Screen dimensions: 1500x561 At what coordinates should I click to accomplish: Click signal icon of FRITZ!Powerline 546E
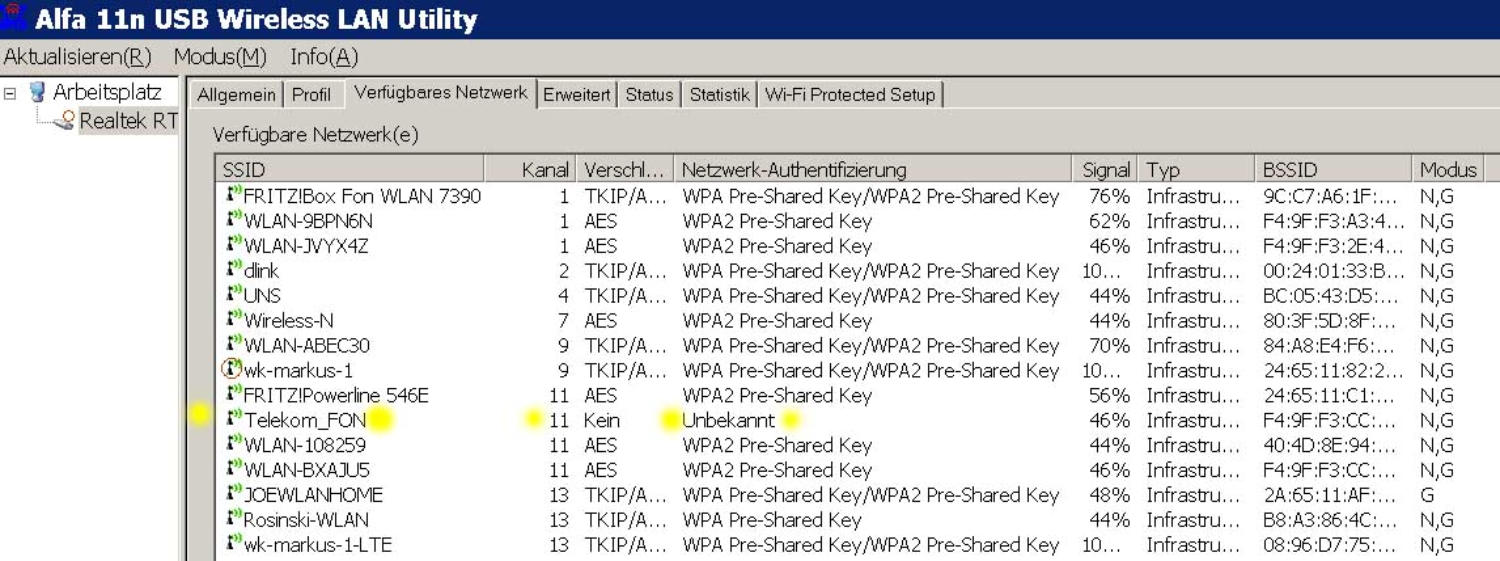point(234,395)
